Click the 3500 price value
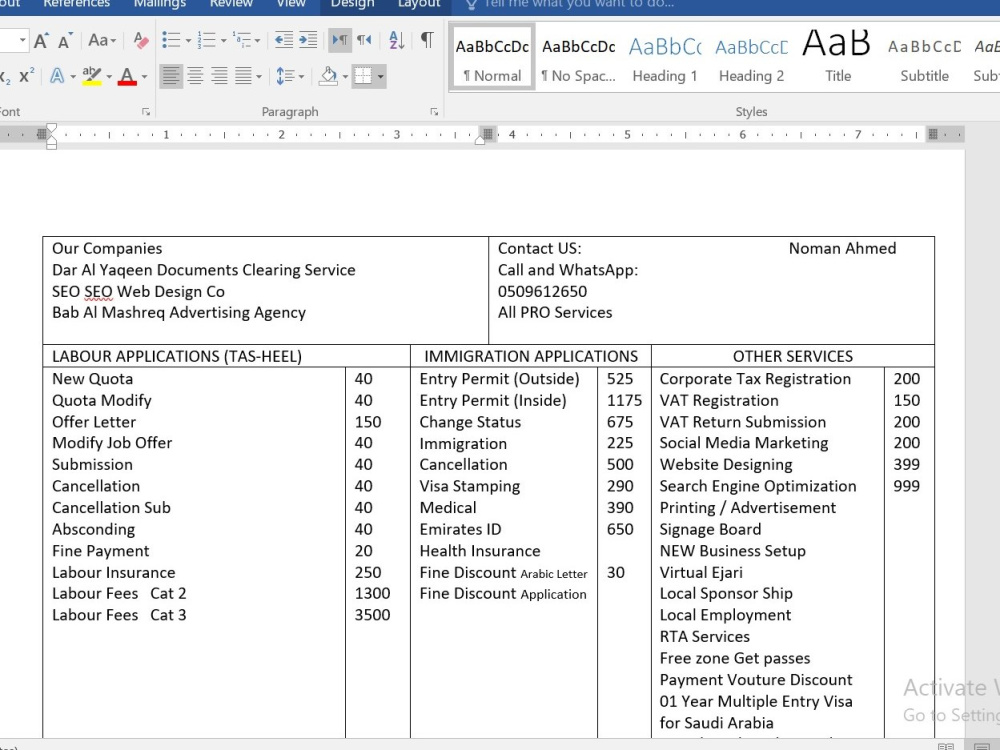 pos(372,615)
